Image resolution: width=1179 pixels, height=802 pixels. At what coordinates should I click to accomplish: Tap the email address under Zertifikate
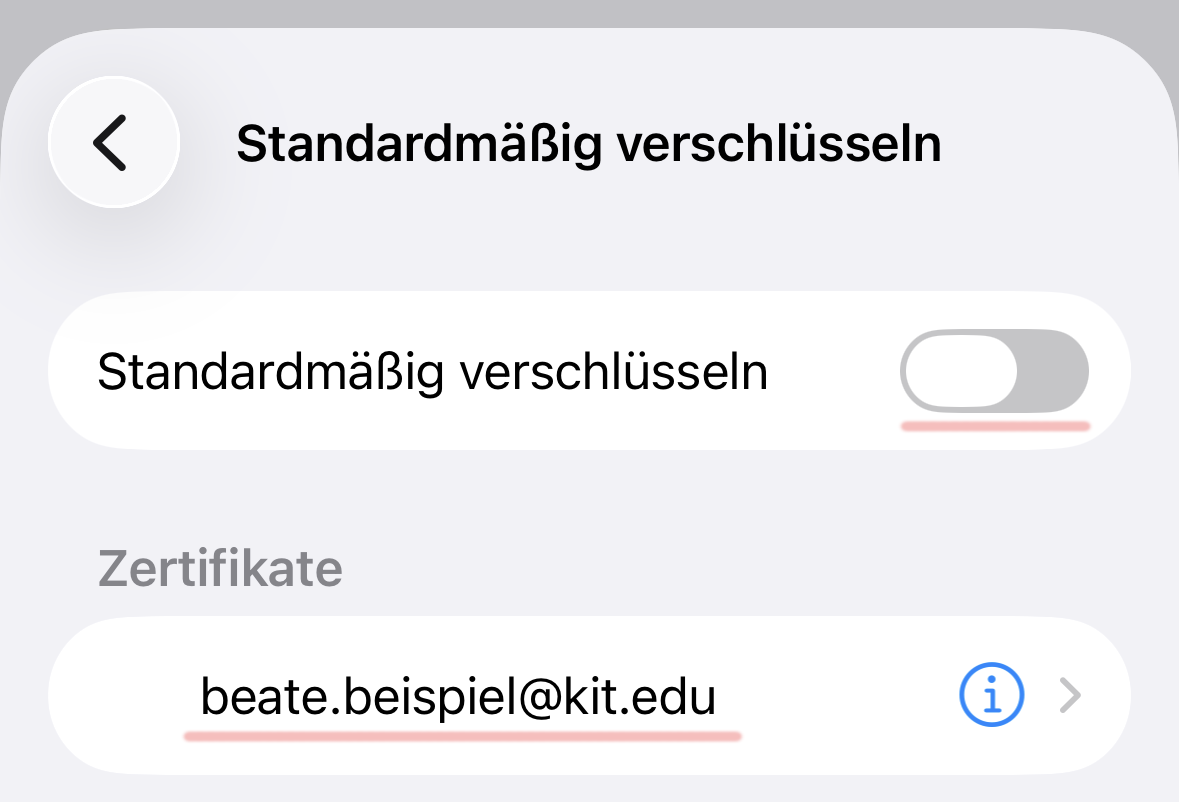pos(459,696)
